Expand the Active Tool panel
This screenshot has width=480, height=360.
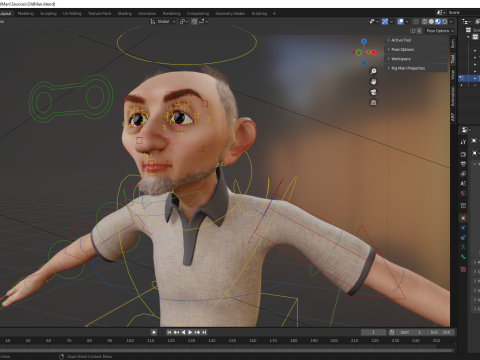tap(415, 40)
